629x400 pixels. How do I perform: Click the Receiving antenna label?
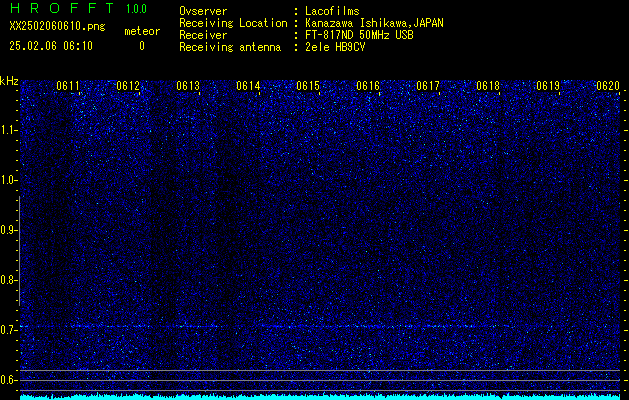pos(230,47)
